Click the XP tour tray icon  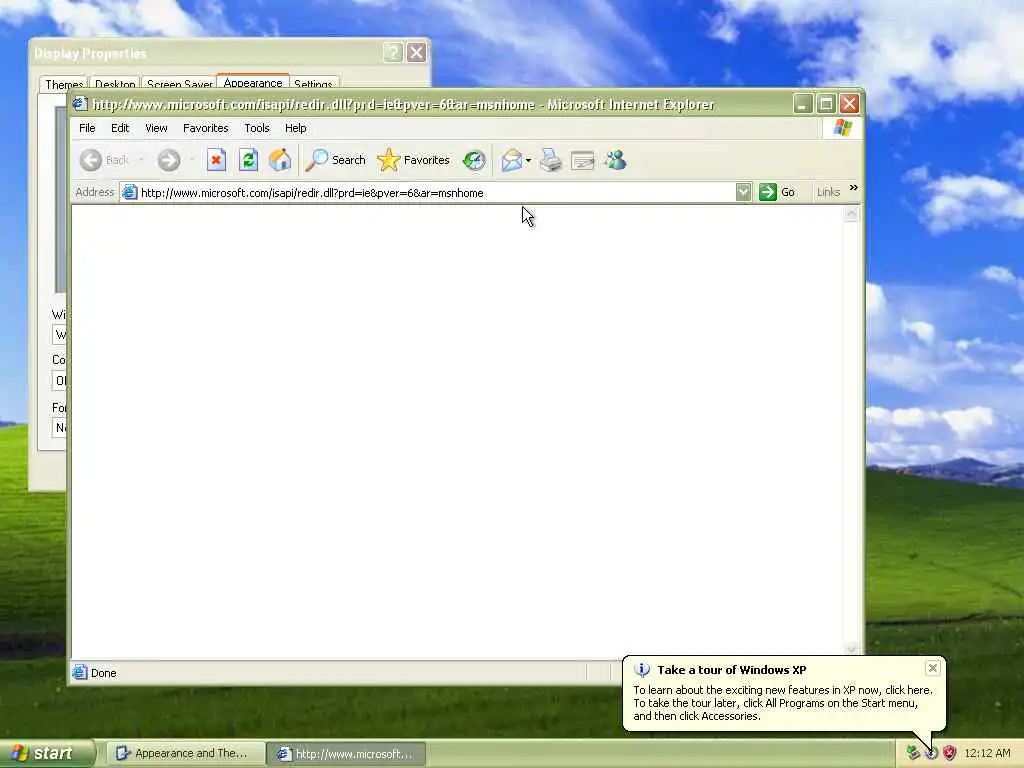931,754
